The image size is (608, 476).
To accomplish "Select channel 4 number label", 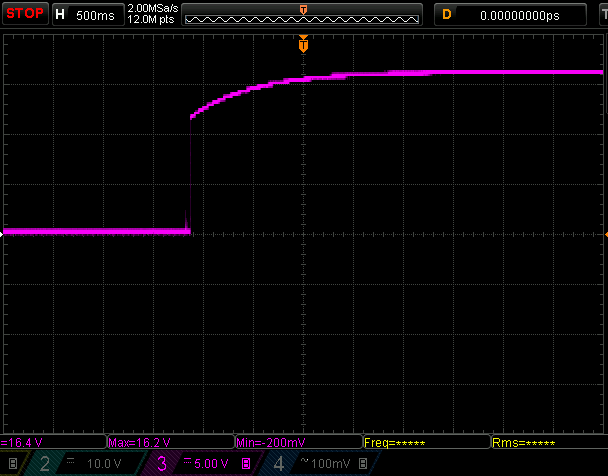I will coord(279,464).
